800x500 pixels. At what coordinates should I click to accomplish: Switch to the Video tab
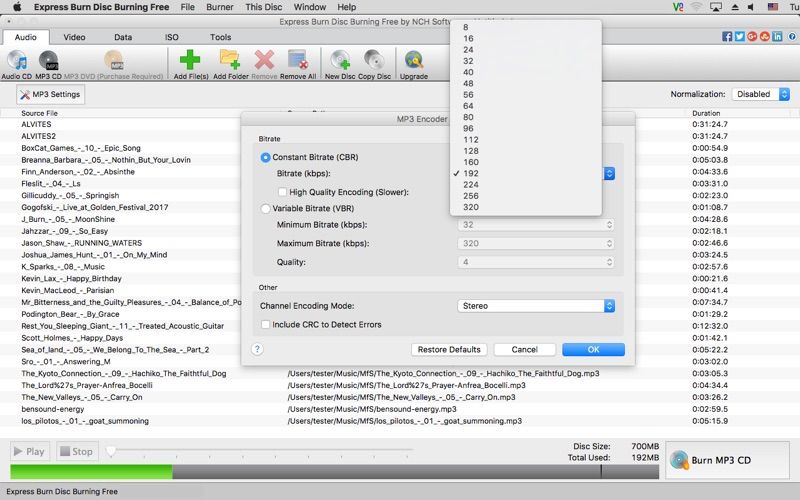[x=74, y=37]
